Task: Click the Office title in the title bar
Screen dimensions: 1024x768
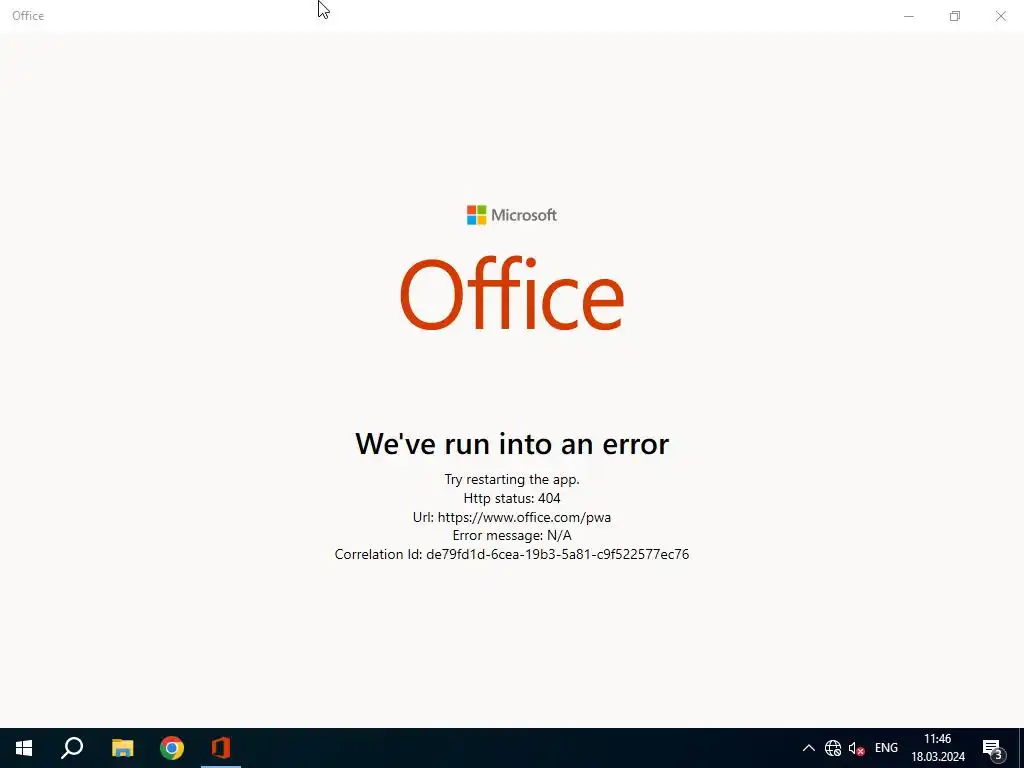Action: pos(28,16)
